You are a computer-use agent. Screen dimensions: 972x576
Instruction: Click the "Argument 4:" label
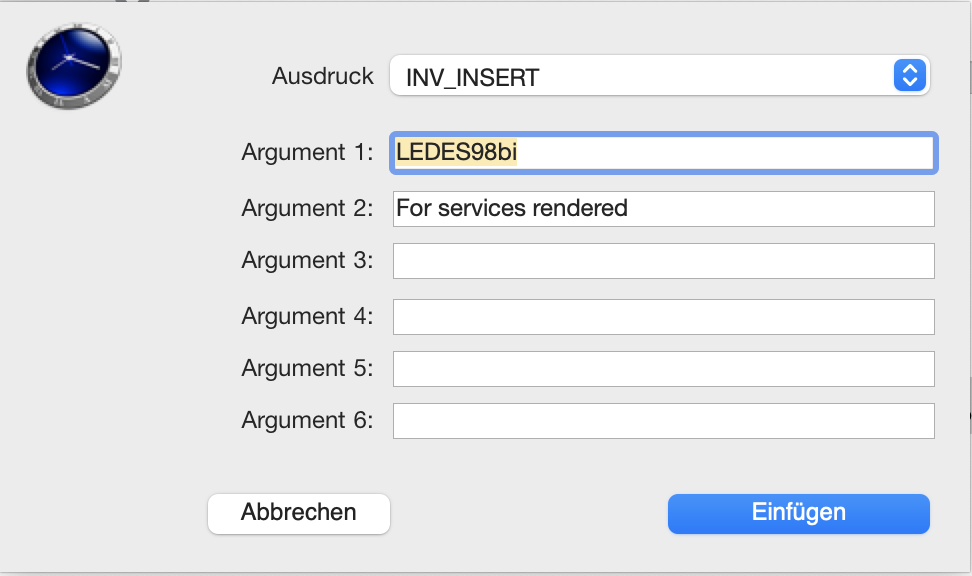[307, 316]
